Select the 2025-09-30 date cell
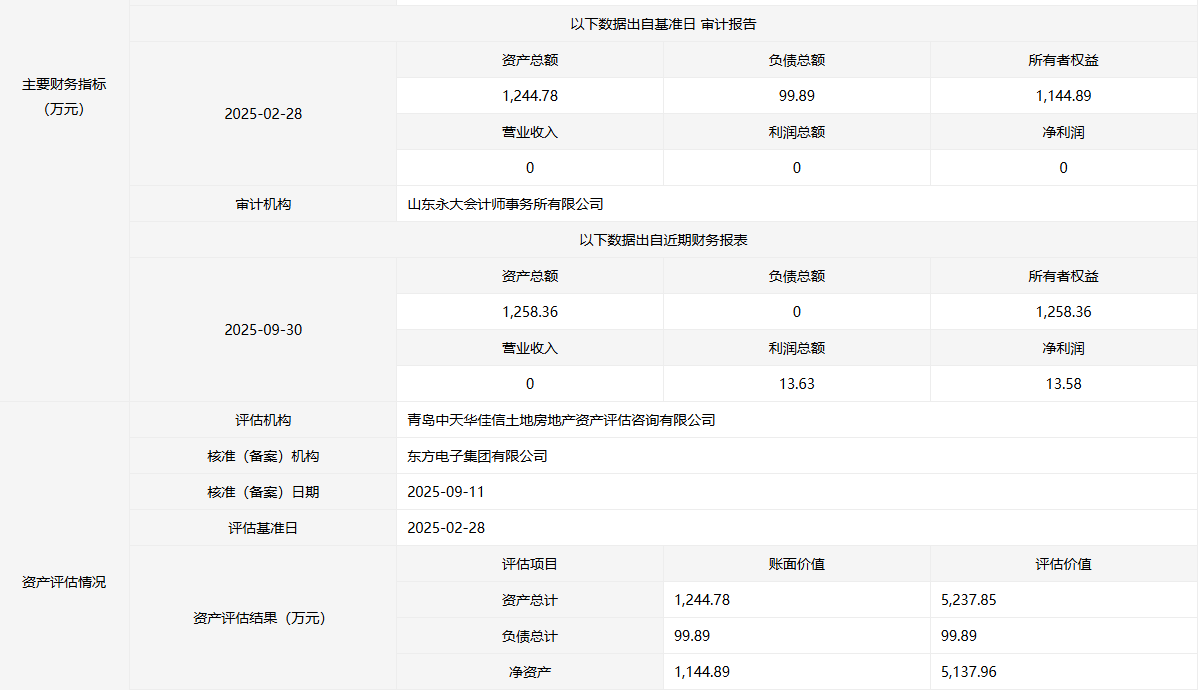The height and width of the screenshot is (690, 1198). 263,330
